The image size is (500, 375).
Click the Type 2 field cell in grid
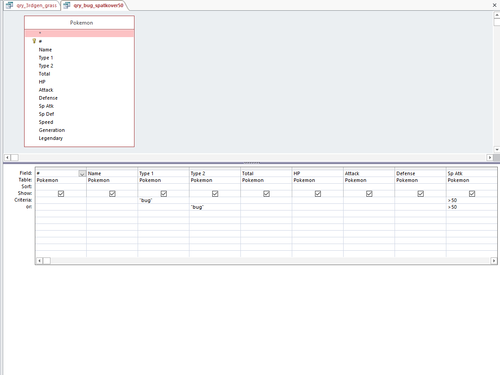[x=215, y=174]
